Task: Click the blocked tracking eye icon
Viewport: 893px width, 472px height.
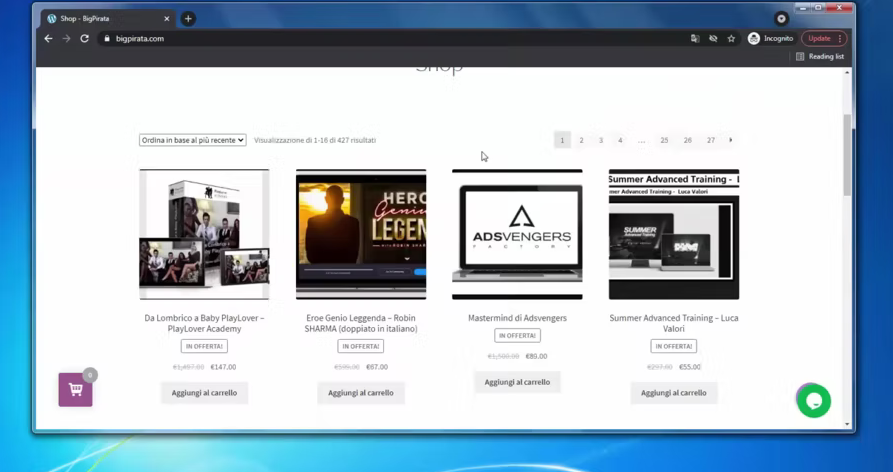Action: click(713, 39)
